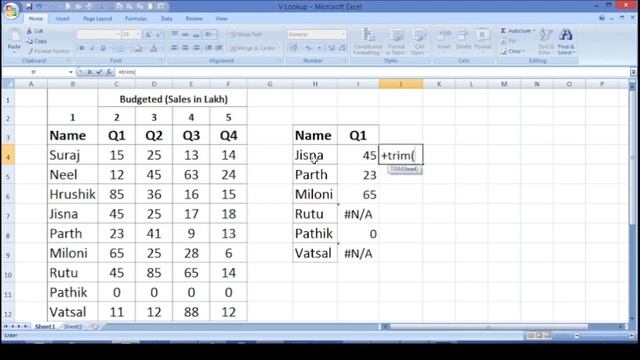Decrease font size with Shrink Font

click(x=158, y=35)
